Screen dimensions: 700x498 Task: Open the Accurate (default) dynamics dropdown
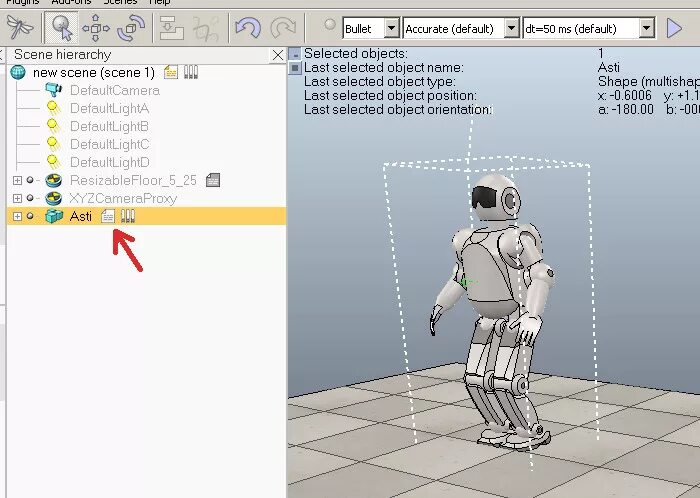512,29
